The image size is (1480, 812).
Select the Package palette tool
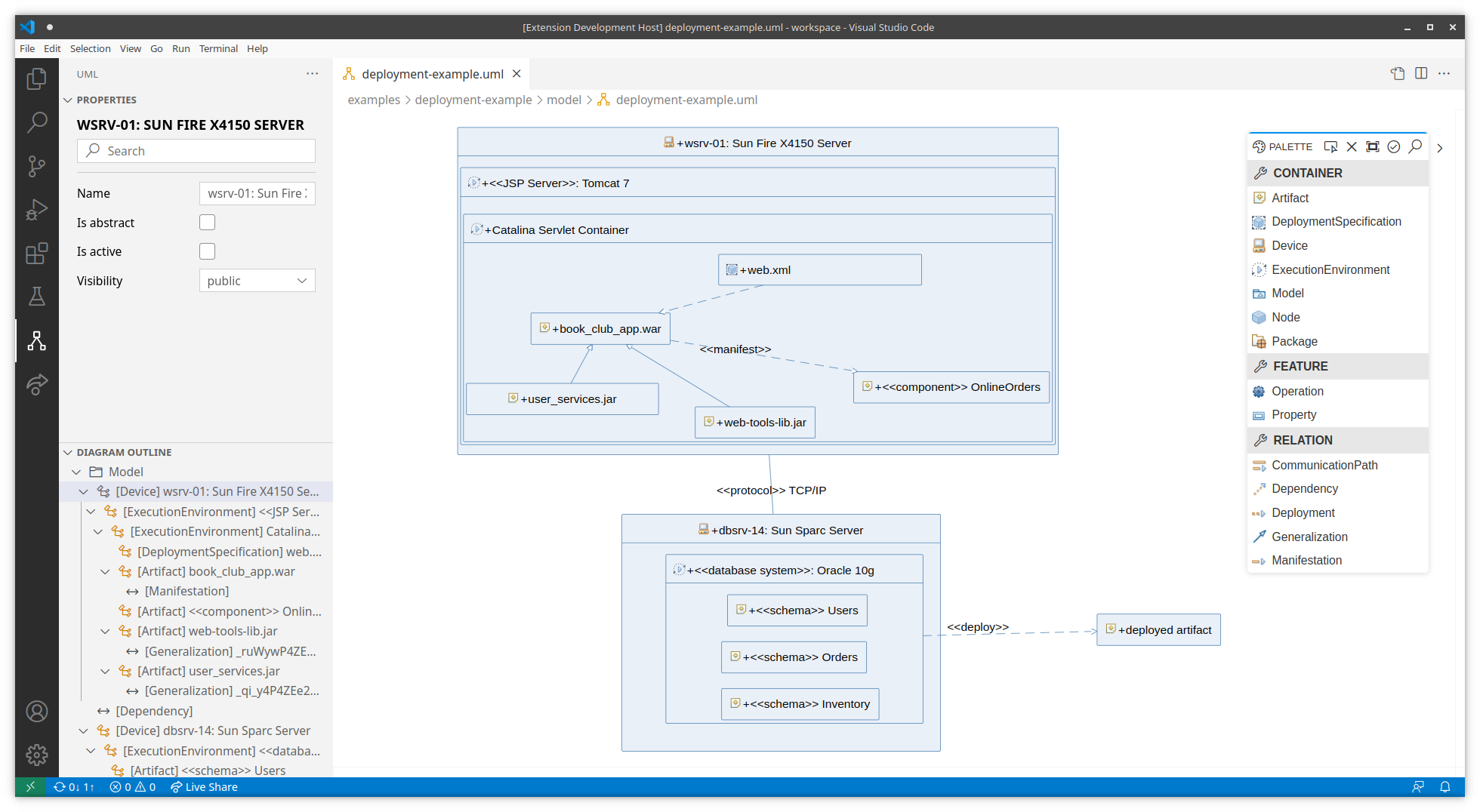point(1337,341)
